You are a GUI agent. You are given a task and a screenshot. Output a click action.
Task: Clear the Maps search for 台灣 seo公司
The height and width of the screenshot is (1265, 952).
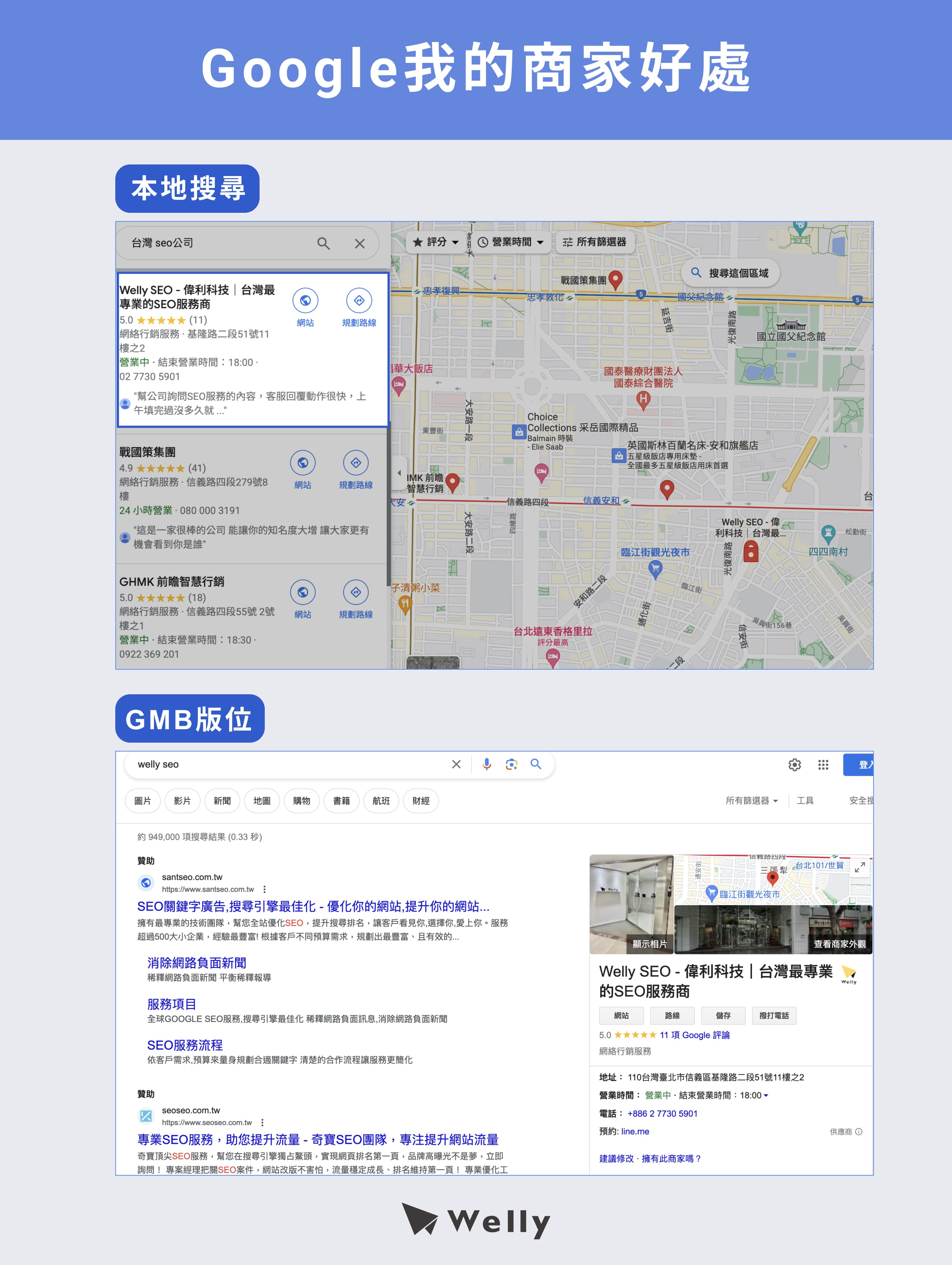tap(360, 244)
